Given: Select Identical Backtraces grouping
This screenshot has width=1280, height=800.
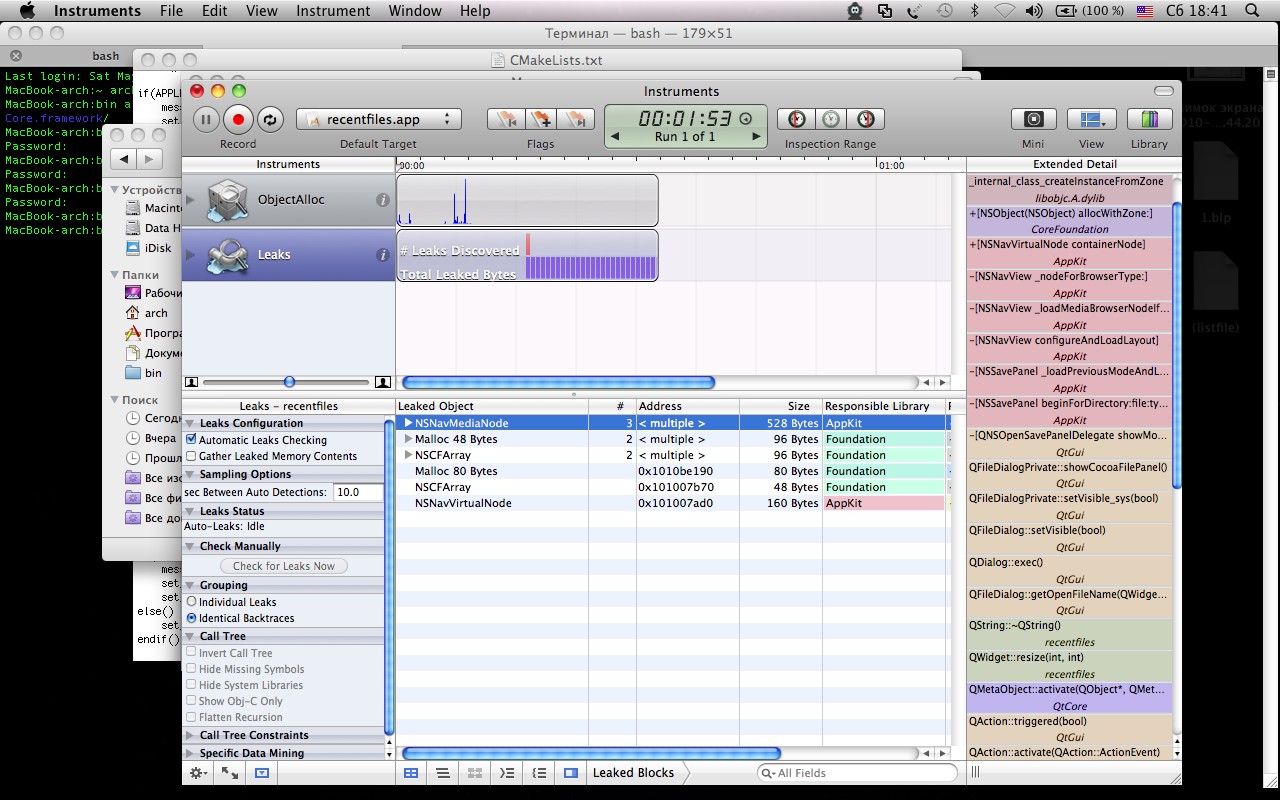Looking at the screenshot, I should [x=191, y=618].
